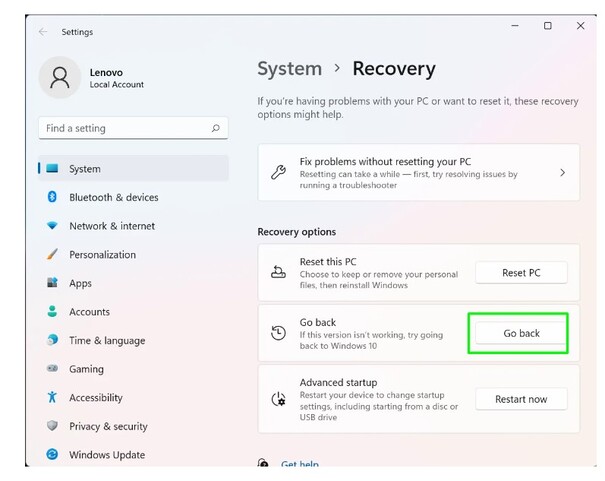Click the back arrow in Settings header
The width and height of the screenshot is (605, 481).
[43, 32]
